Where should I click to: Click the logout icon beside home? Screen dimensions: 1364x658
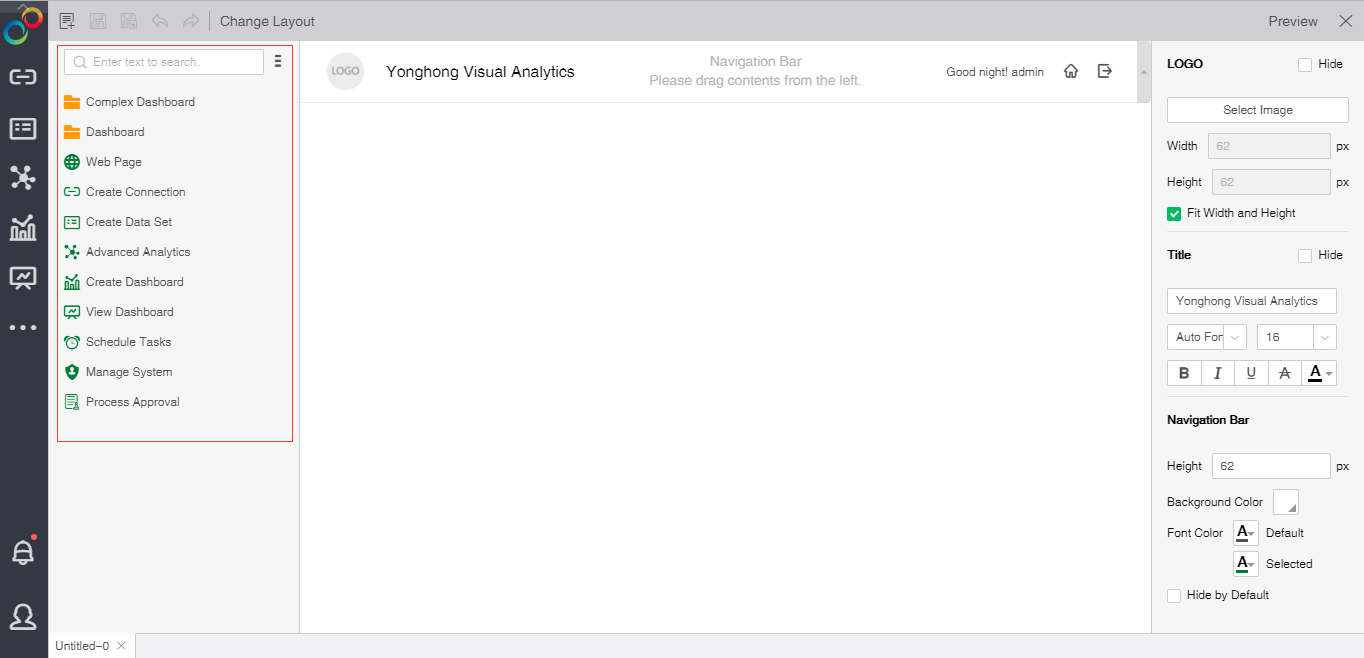point(1105,71)
